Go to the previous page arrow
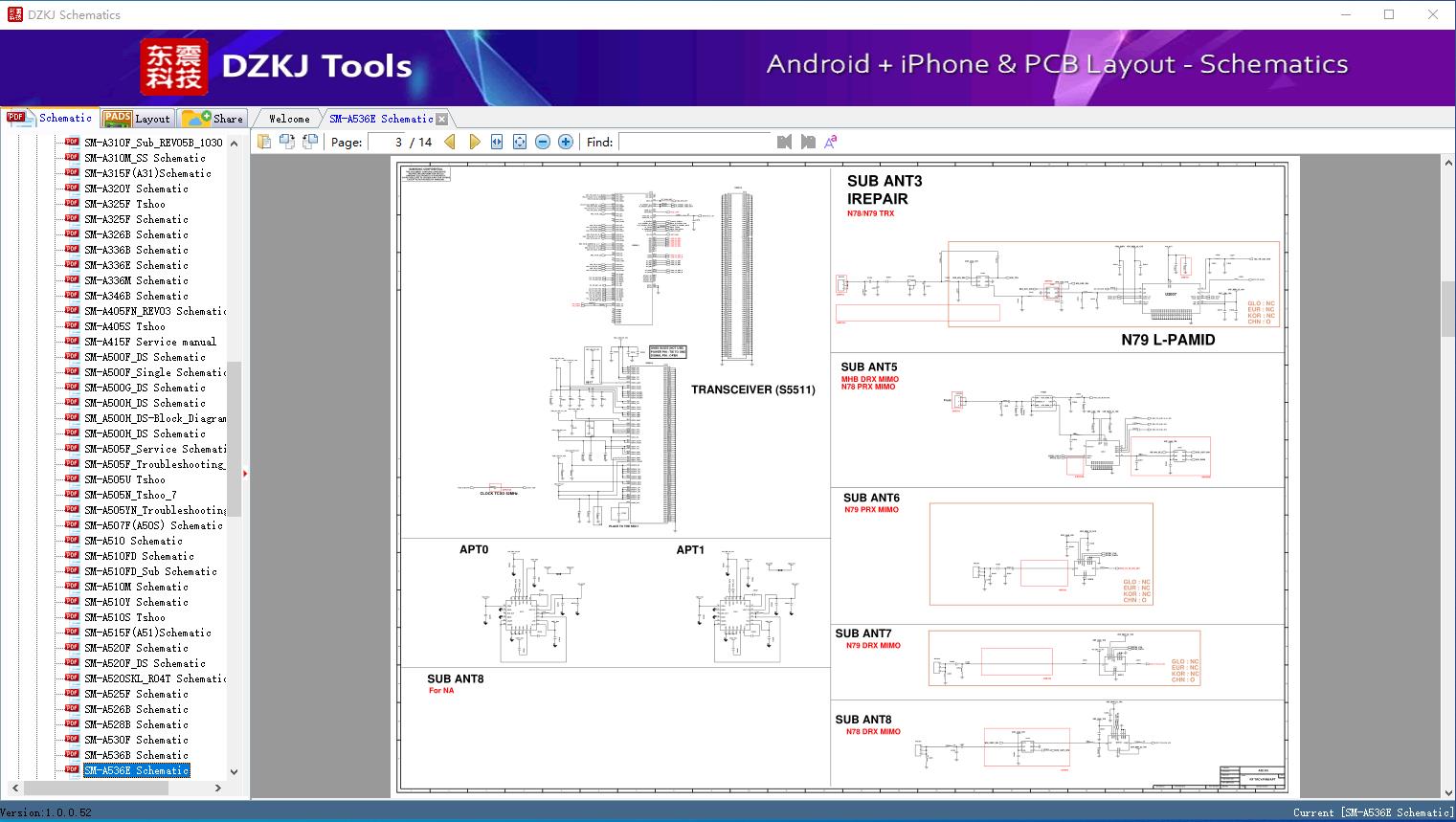This screenshot has width=1456, height=822. [451, 142]
